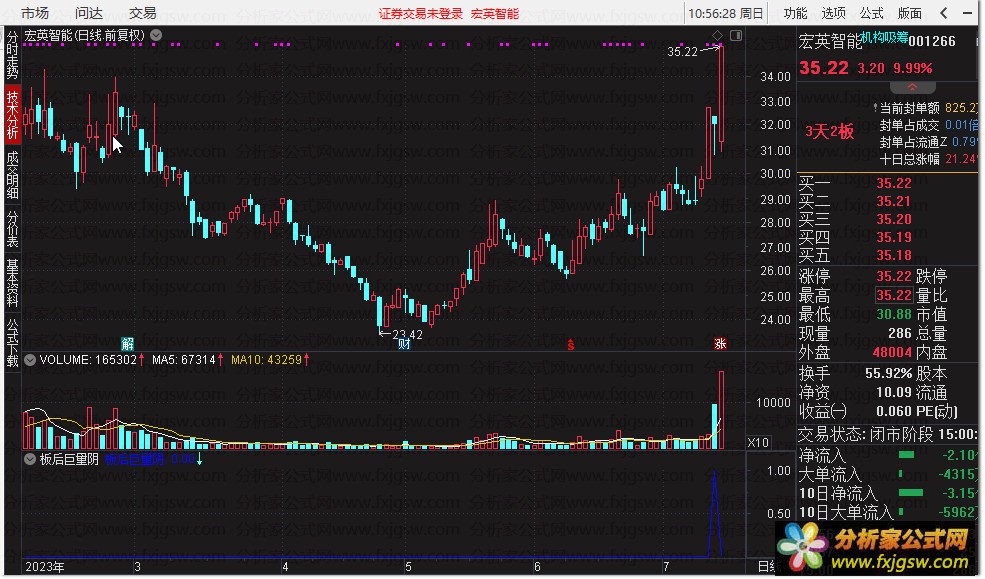Select the 成交明细 side tab
Viewport: 985px width, 579px height.
13,175
